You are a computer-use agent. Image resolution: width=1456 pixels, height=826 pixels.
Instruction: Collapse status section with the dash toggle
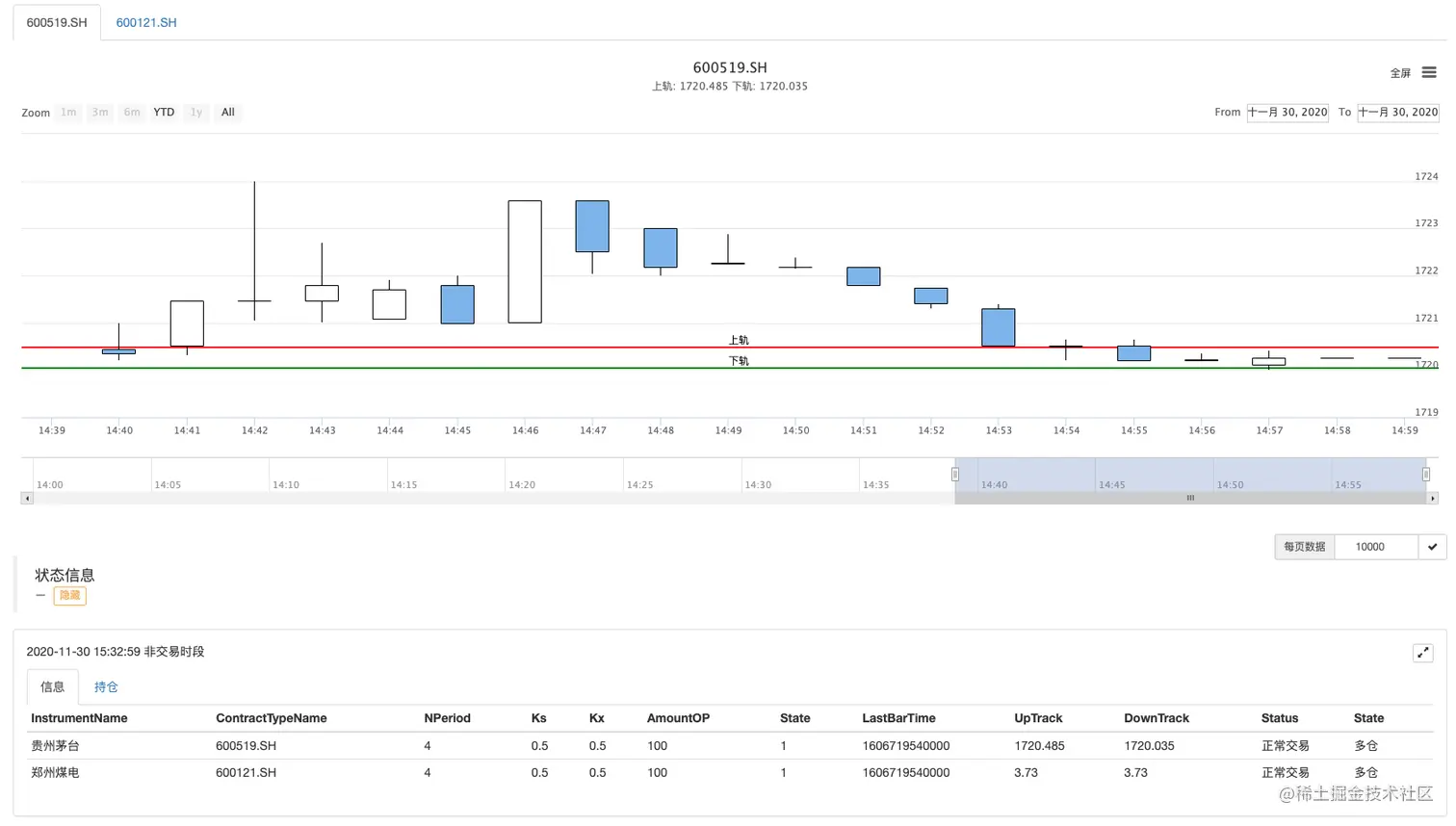[40, 596]
